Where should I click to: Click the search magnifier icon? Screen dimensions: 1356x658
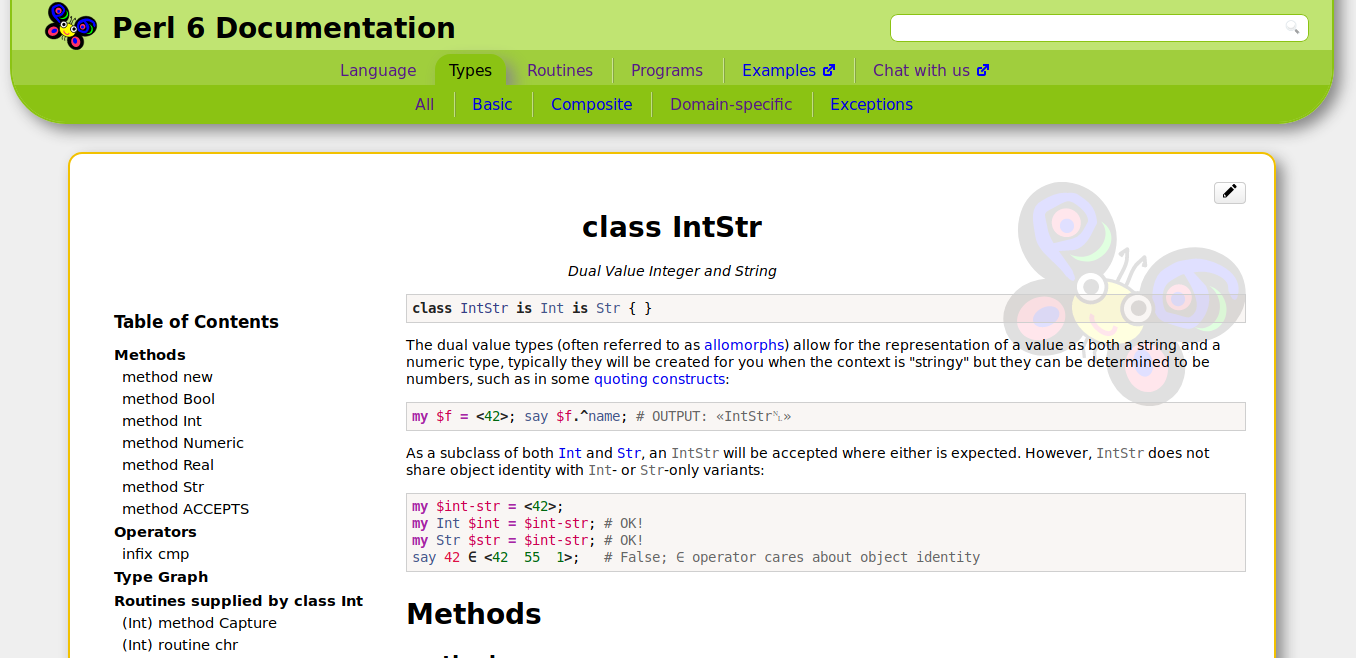click(x=1292, y=28)
